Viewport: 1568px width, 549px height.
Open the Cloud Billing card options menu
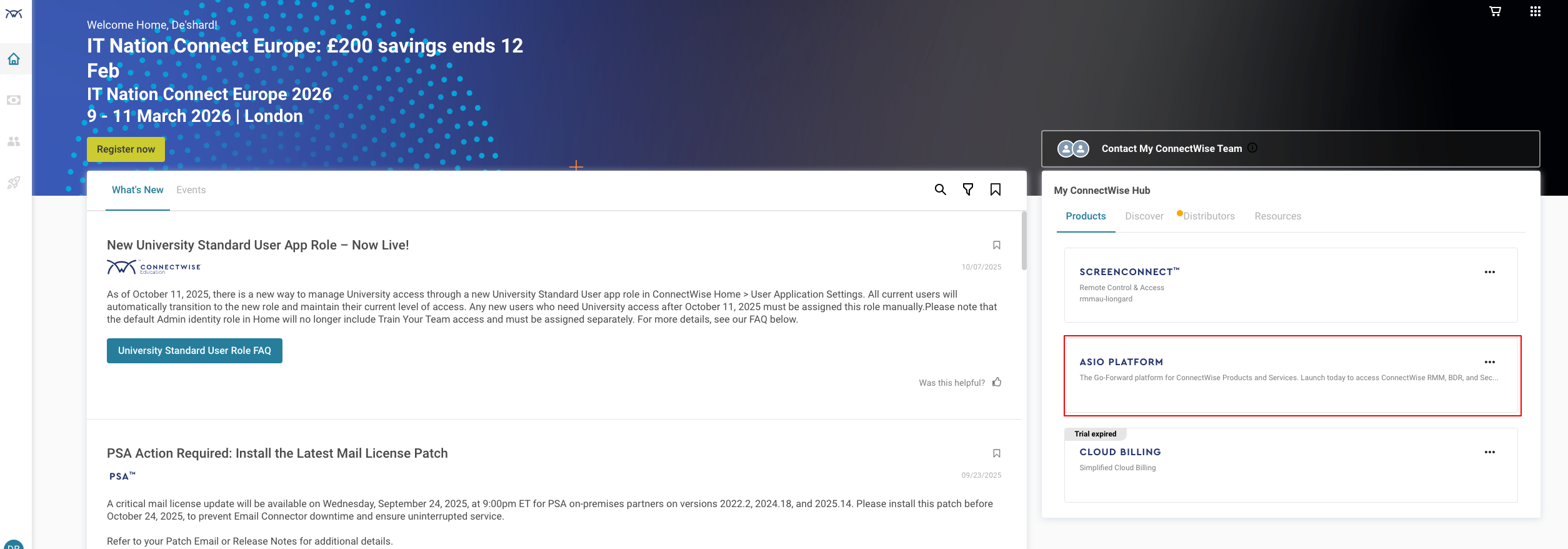tap(1490, 452)
